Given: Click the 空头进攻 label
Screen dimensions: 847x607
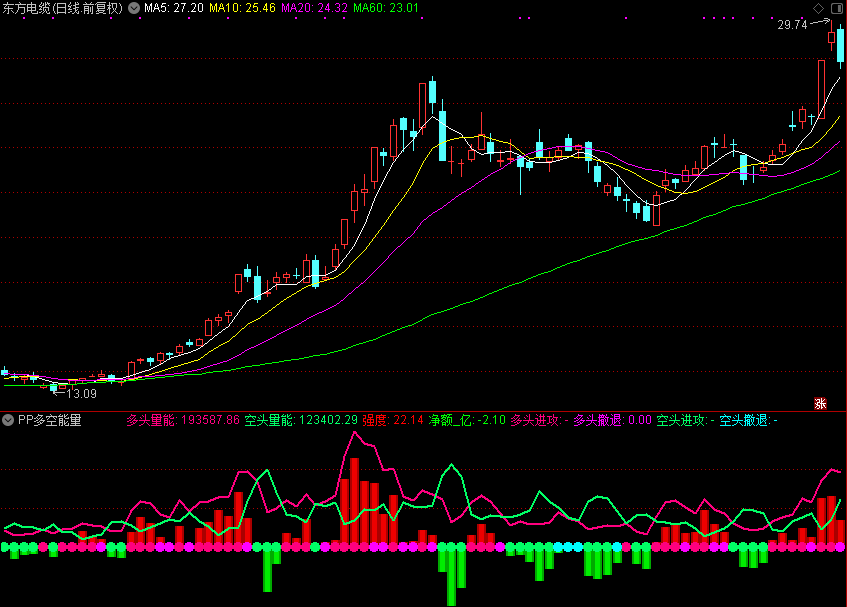Looking at the screenshot, I should coord(685,420).
